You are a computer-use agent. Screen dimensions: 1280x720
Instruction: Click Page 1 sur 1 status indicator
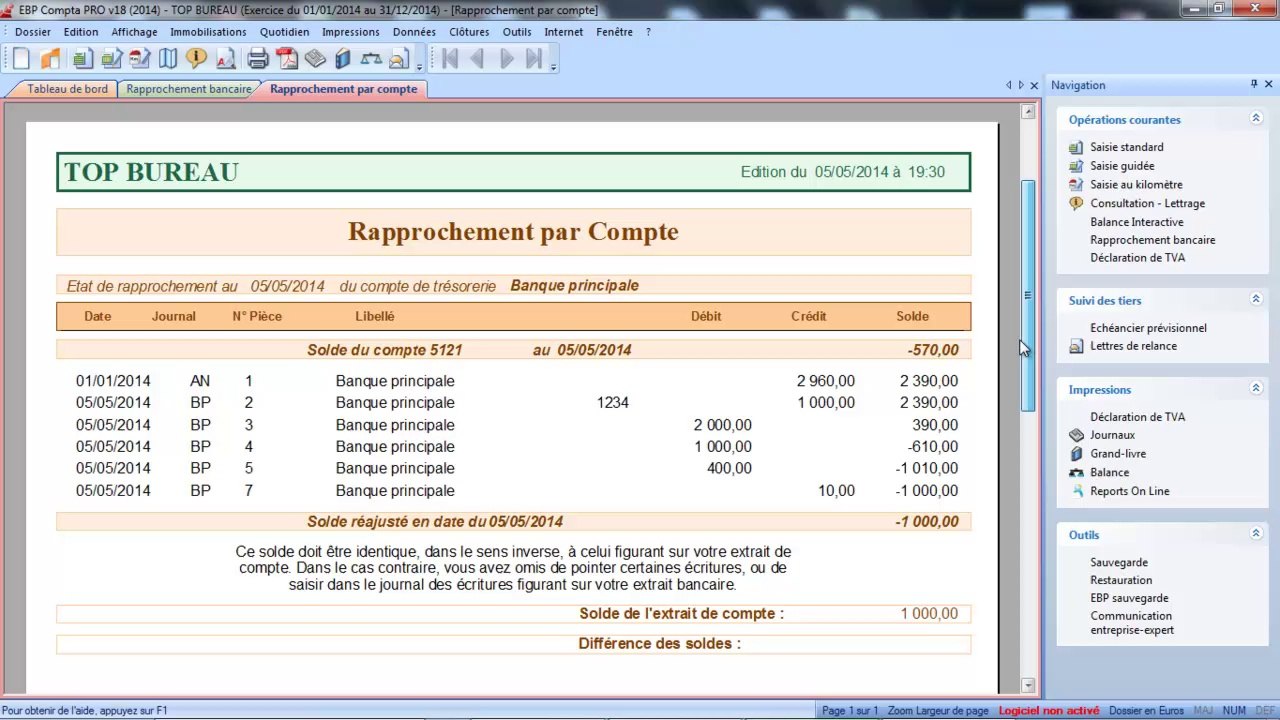(x=849, y=711)
